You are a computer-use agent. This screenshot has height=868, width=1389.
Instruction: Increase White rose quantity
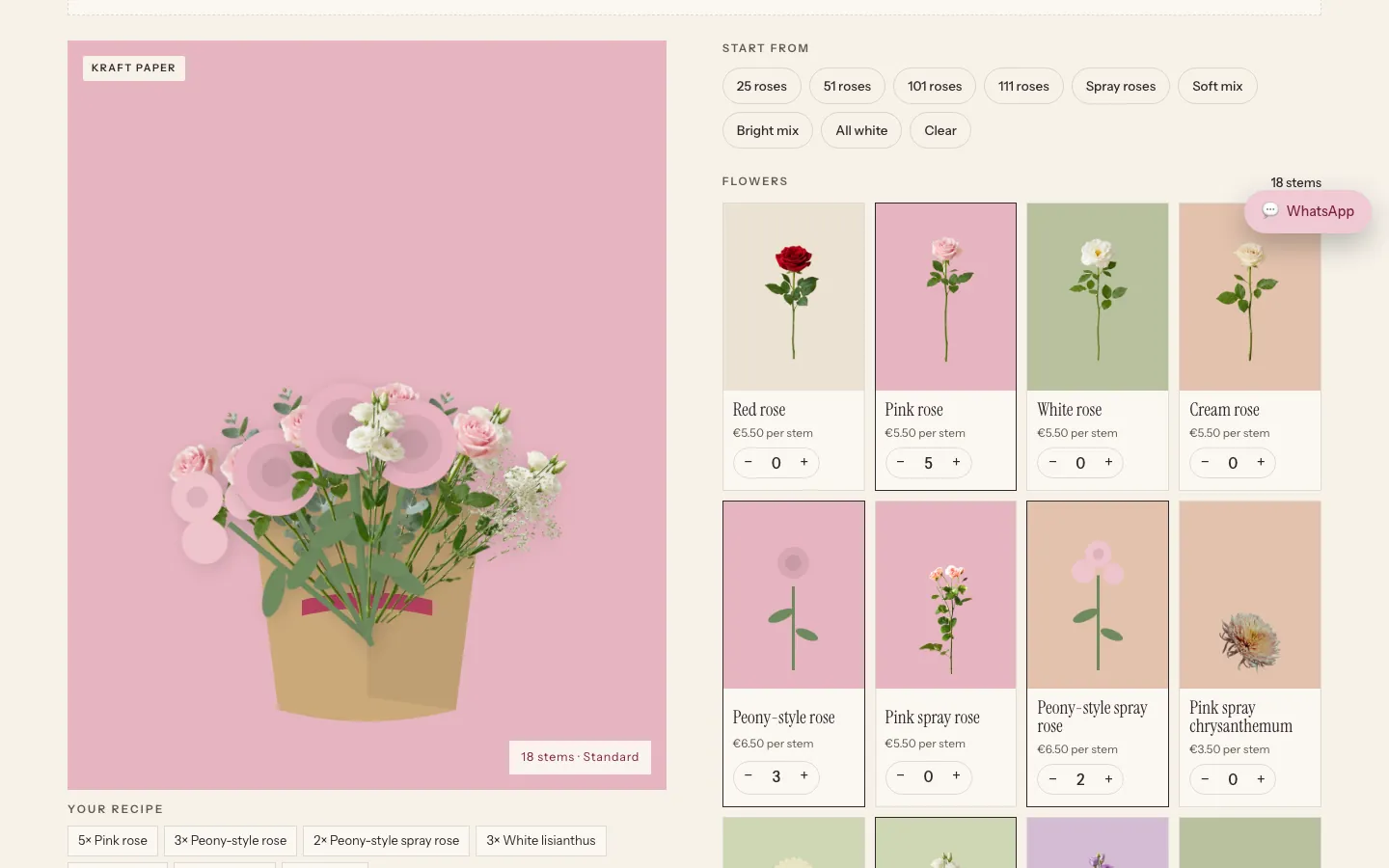tap(1109, 463)
